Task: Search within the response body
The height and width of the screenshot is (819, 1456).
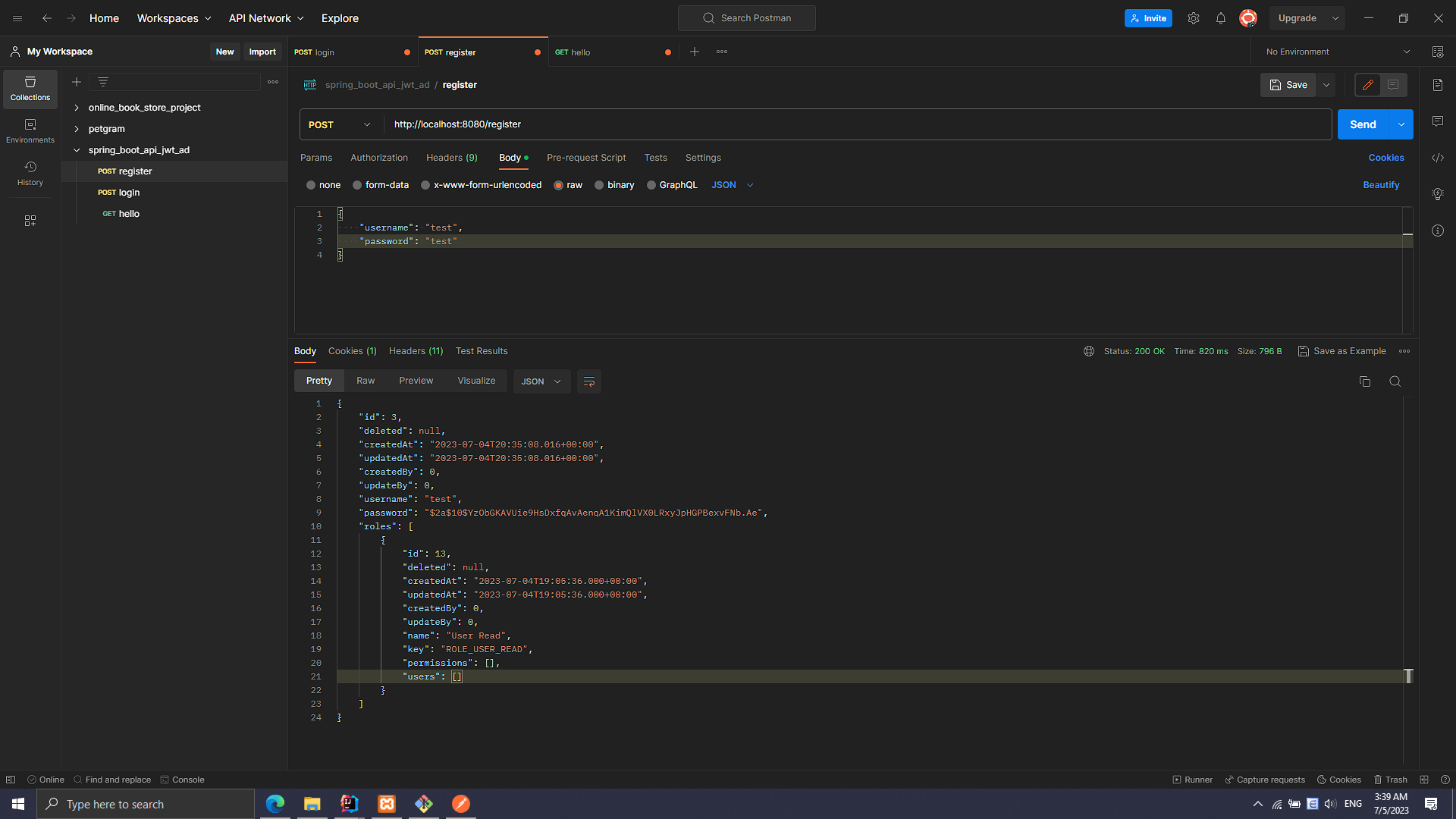Action: tap(1395, 381)
